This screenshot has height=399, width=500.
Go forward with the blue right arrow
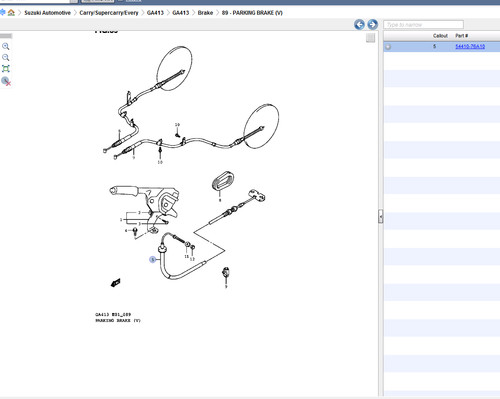[x=373, y=24]
